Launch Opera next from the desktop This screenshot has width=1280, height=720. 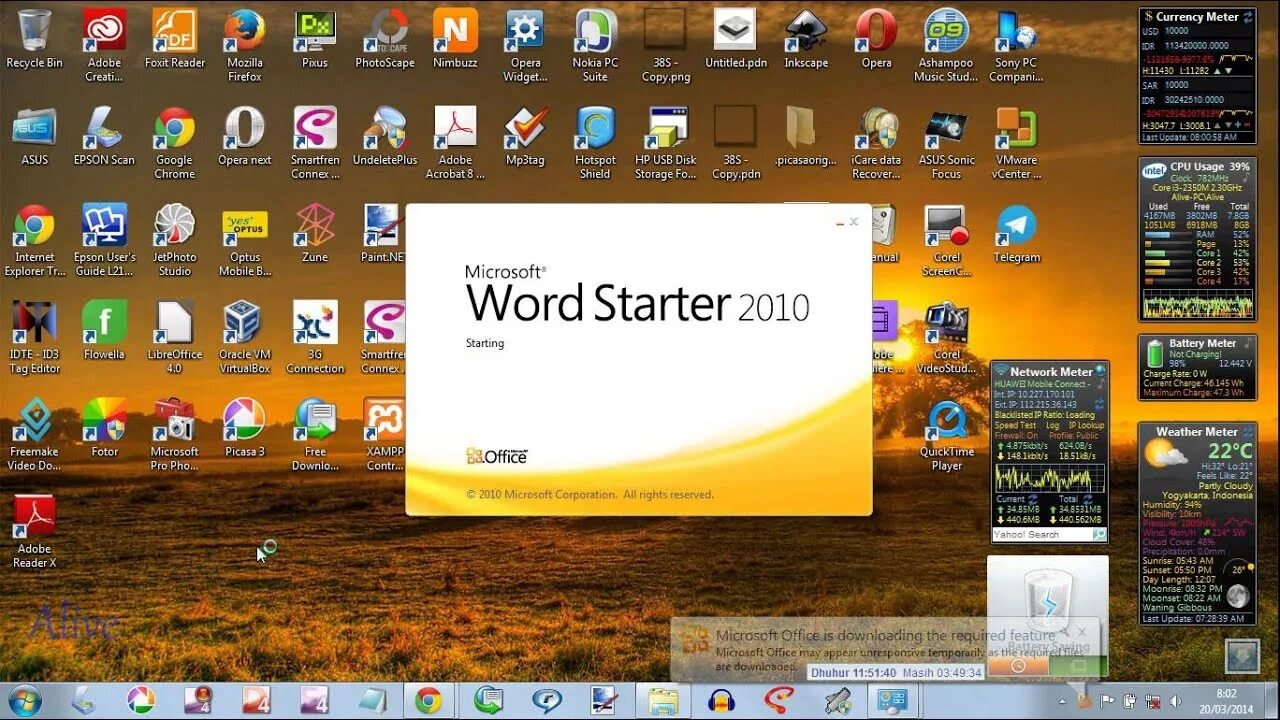click(x=244, y=137)
